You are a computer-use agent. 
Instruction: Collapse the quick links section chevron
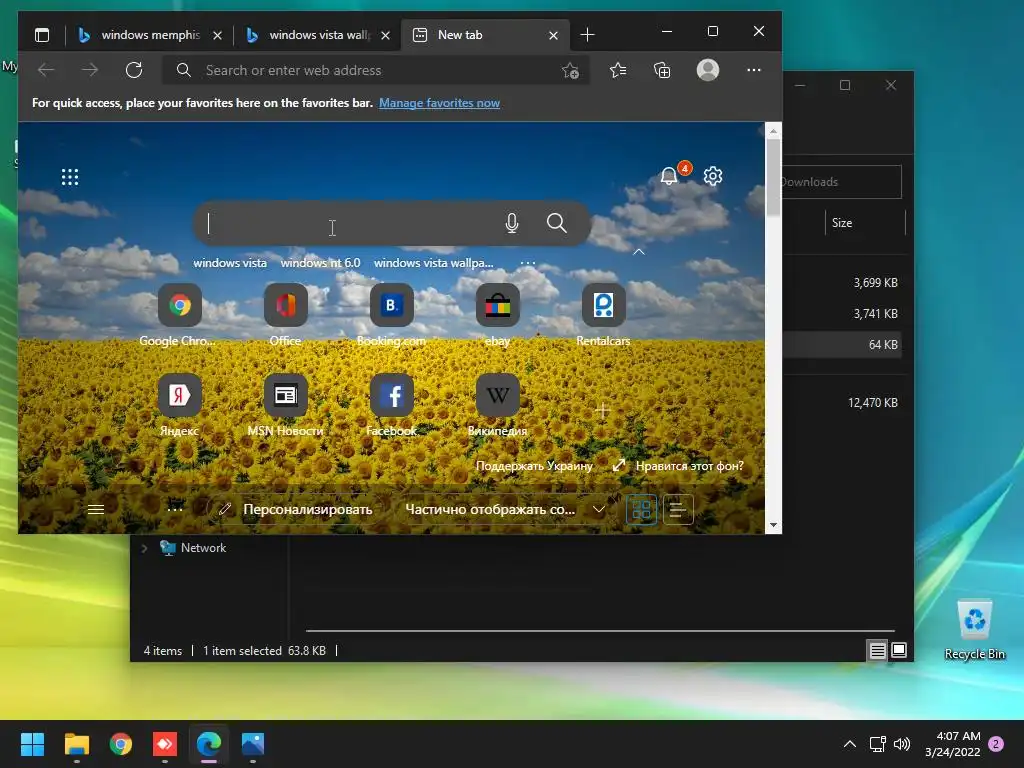click(x=639, y=252)
